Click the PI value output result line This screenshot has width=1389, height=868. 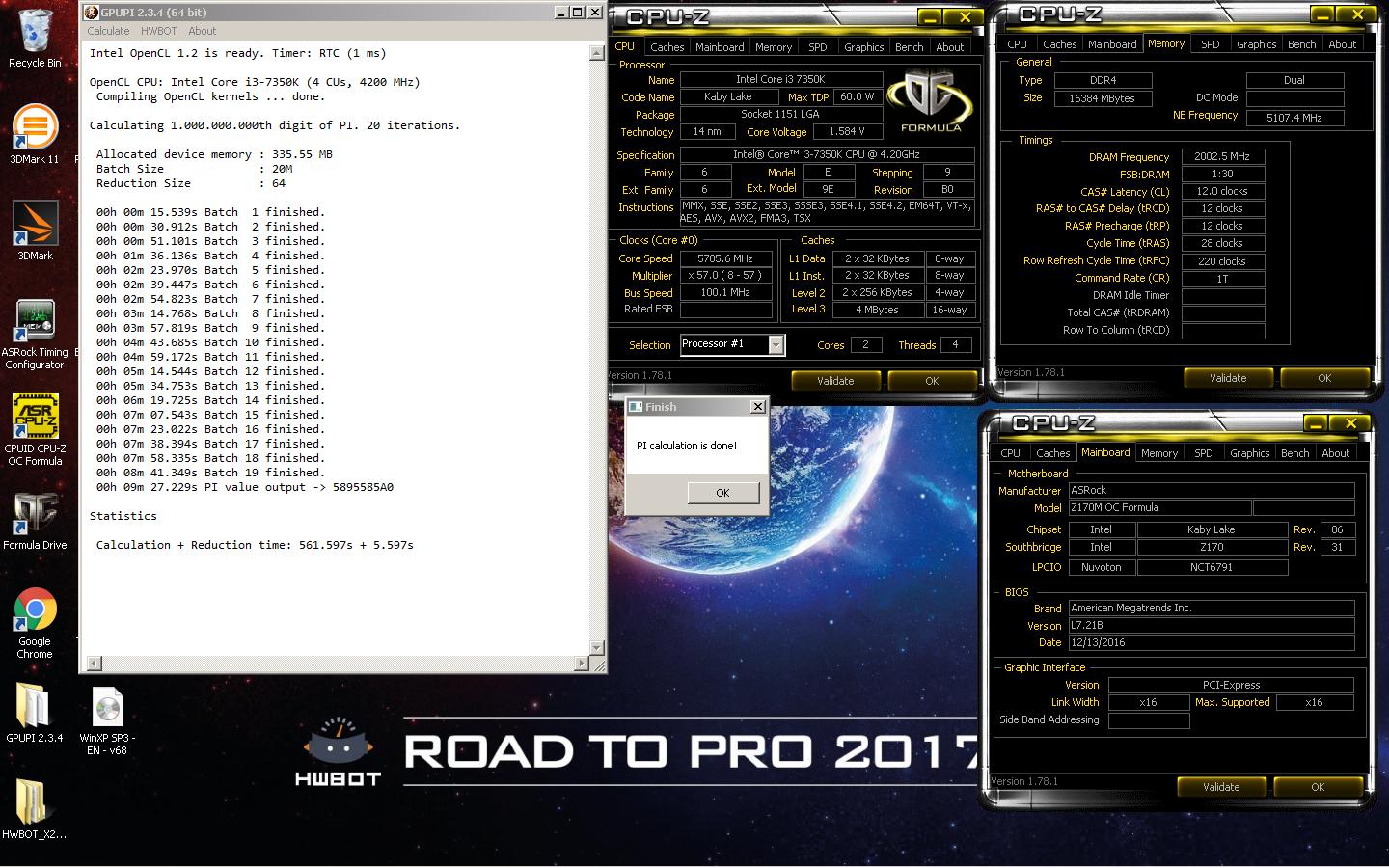(245, 487)
